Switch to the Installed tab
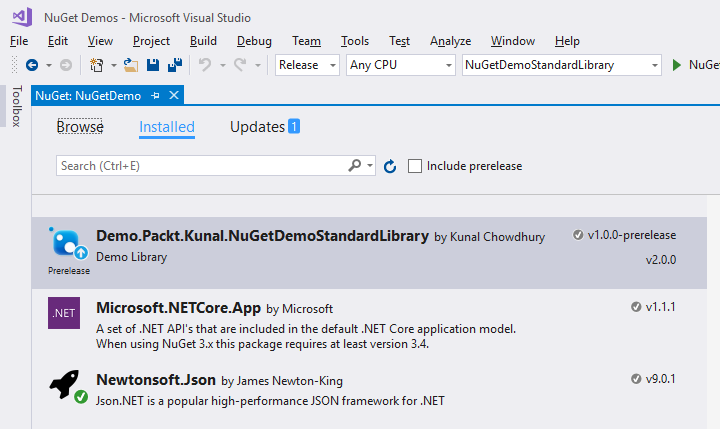 tap(167, 127)
